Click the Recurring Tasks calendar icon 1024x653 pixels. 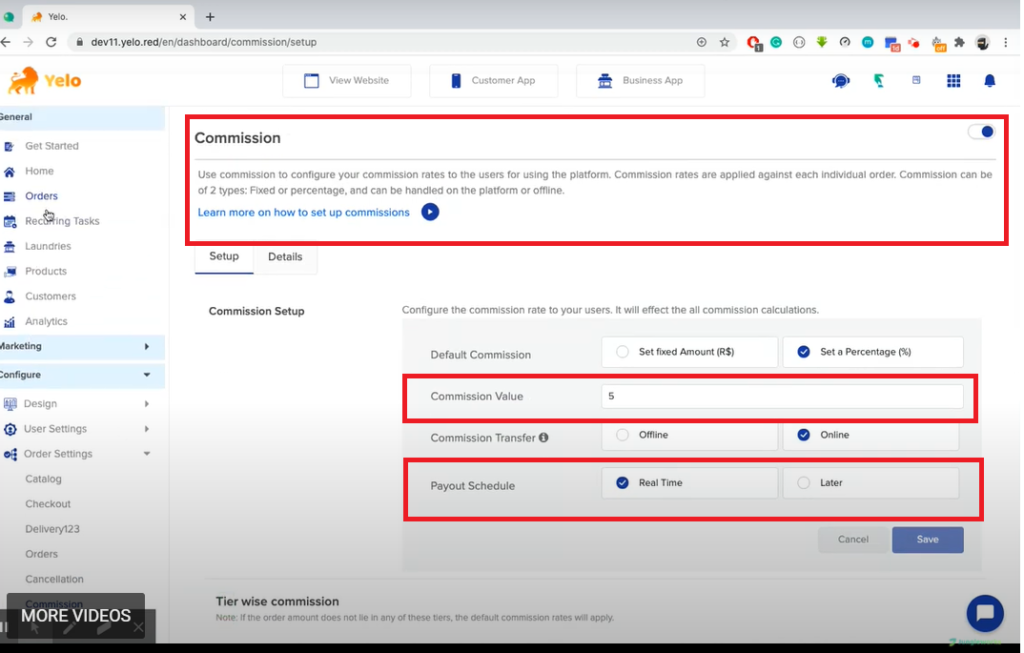(x=9, y=221)
